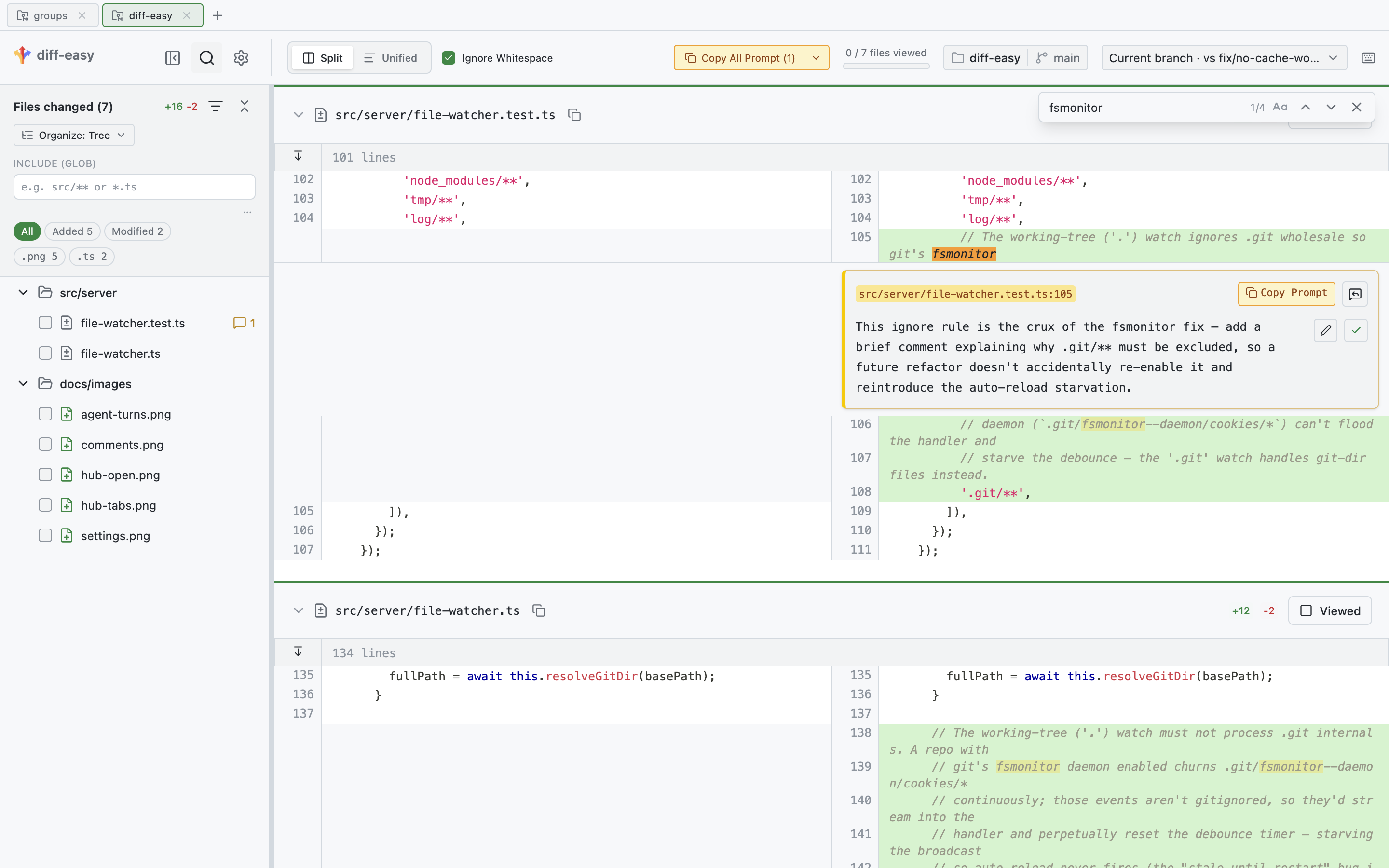
Task: Open settings gear icon
Action: pos(241,58)
